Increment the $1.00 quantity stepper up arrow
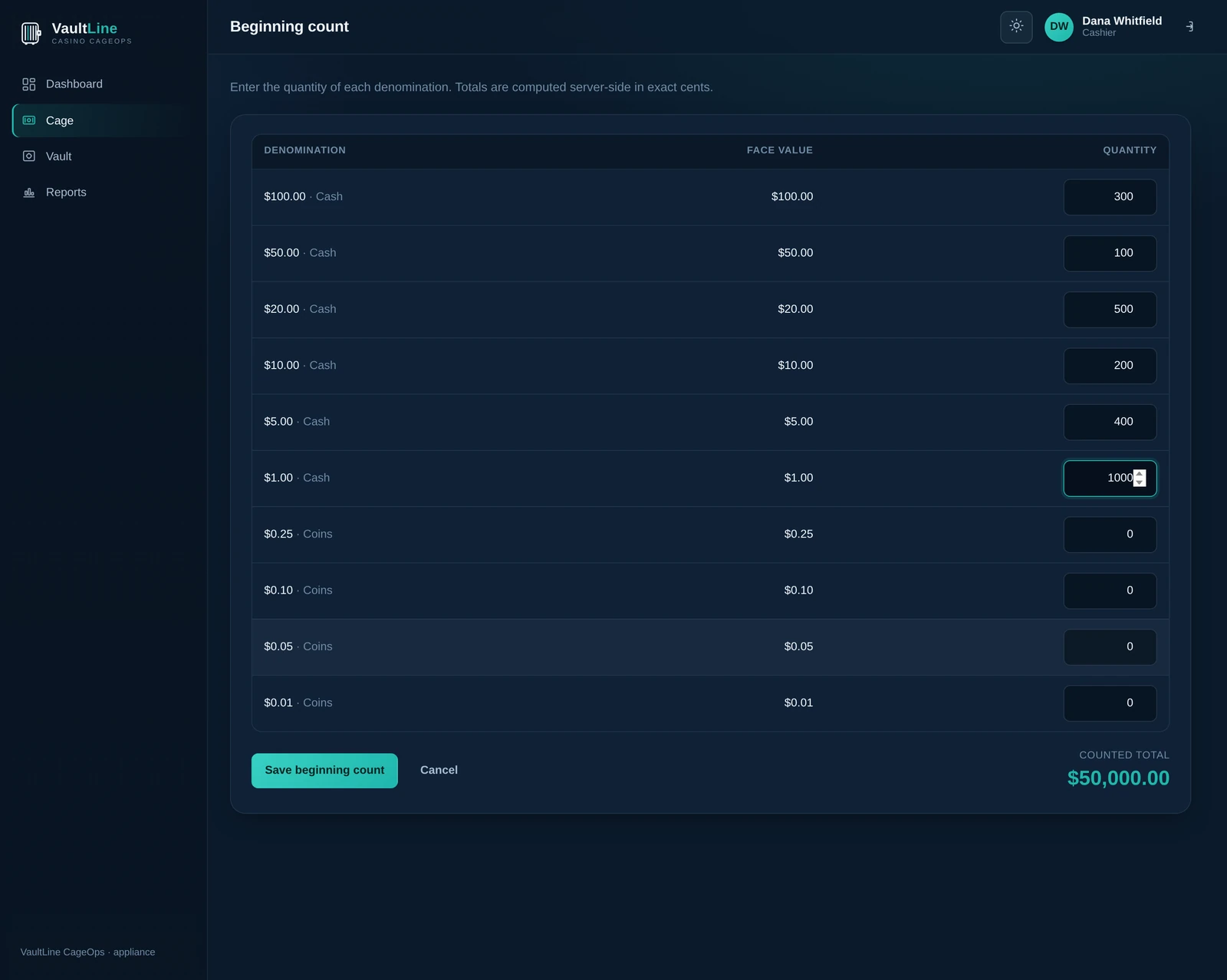 1140,474
